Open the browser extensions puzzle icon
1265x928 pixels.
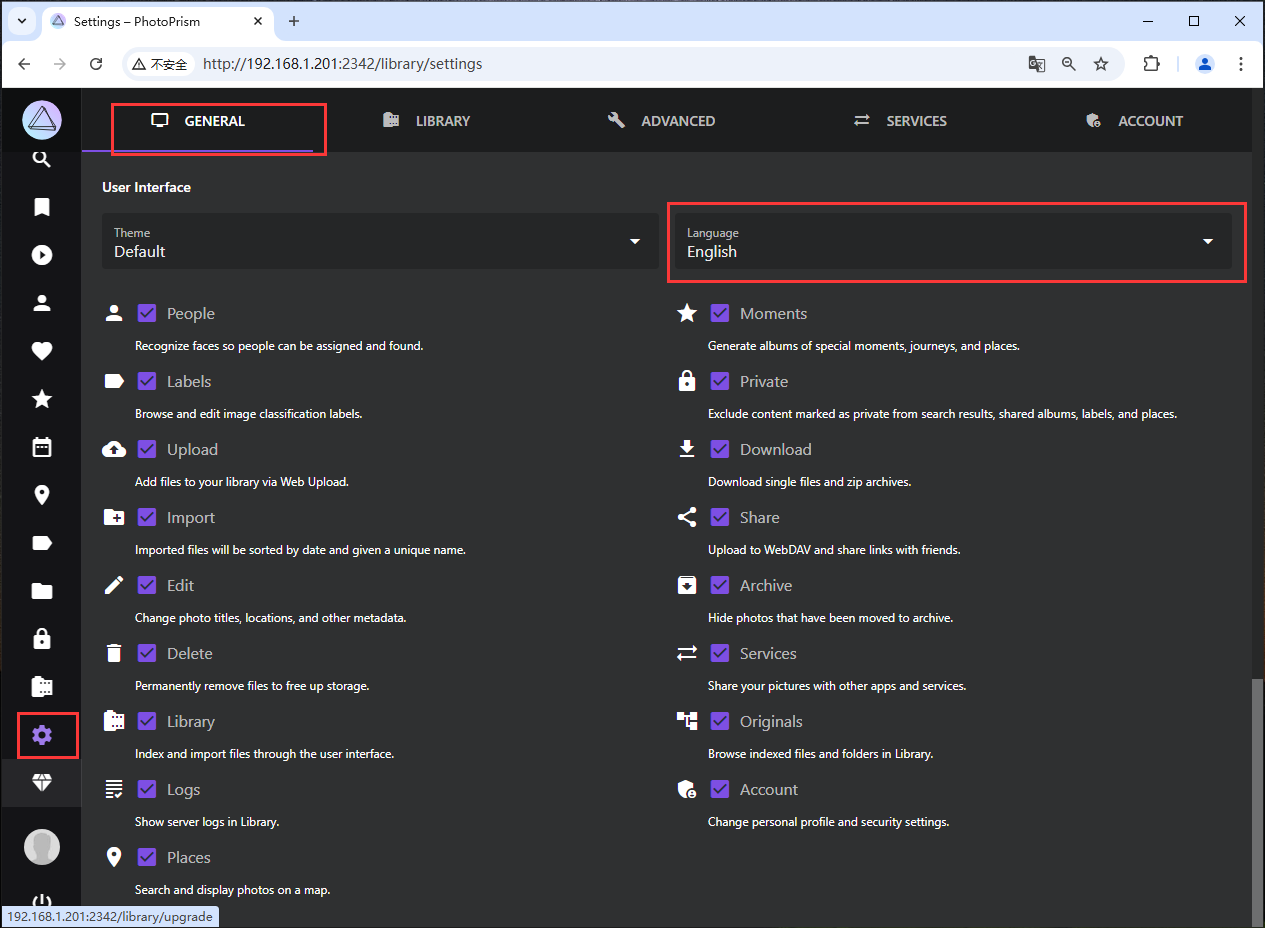point(1151,64)
